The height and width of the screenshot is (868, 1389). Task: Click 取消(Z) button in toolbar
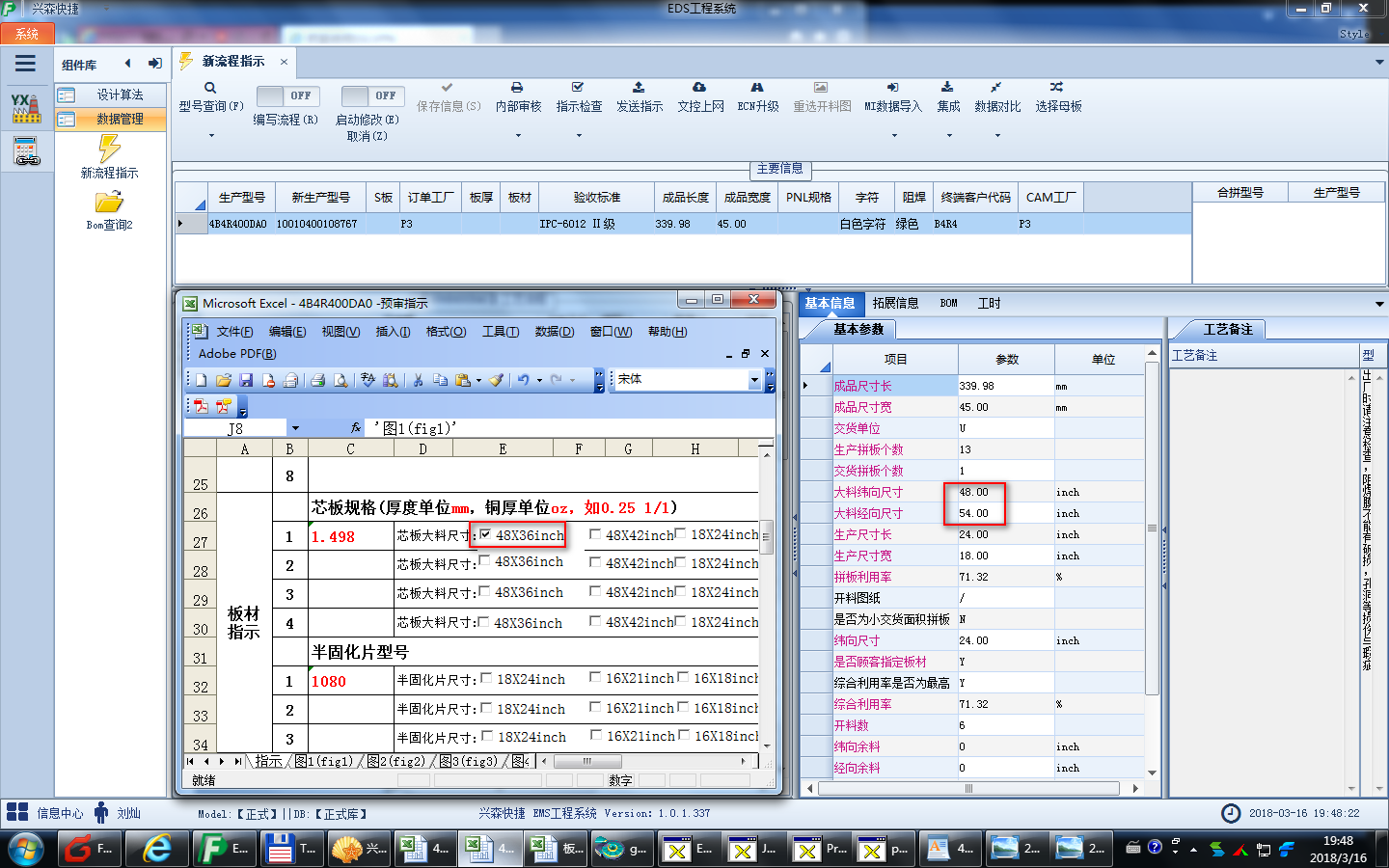point(368,136)
